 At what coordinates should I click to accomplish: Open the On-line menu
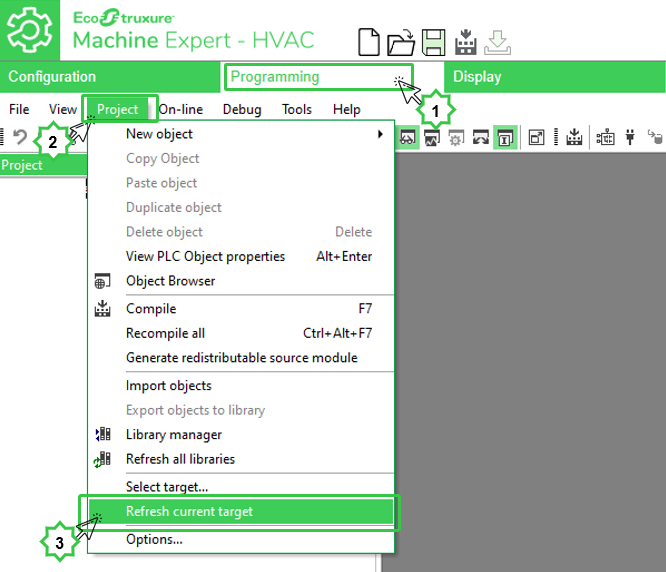(181, 109)
